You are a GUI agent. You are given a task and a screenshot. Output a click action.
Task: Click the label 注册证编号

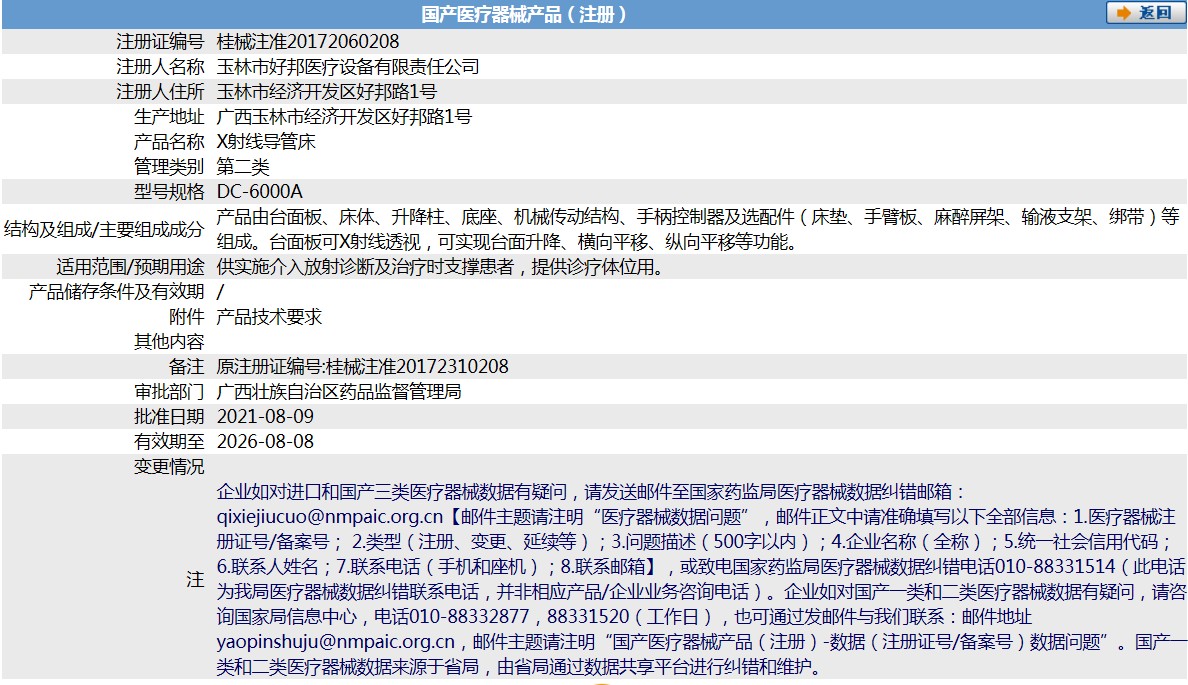pyautogui.click(x=160, y=42)
